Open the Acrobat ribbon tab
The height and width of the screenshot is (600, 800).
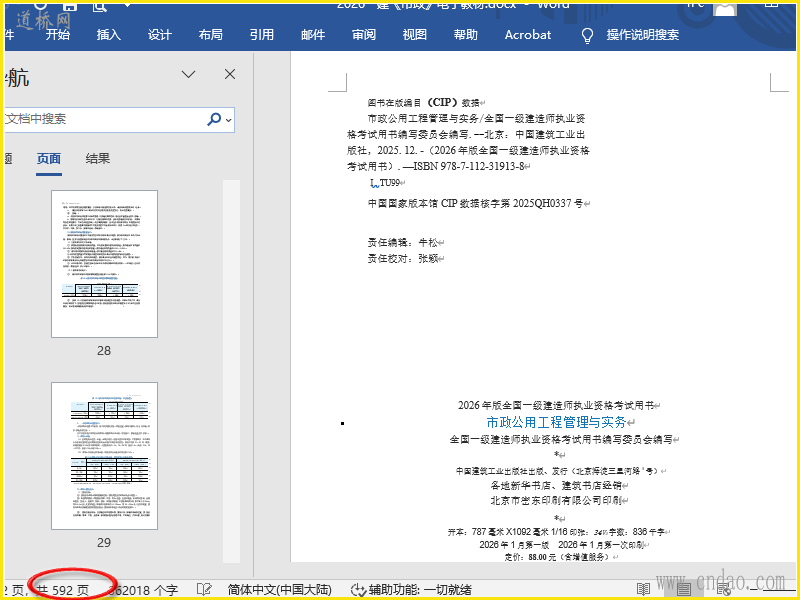(x=528, y=35)
